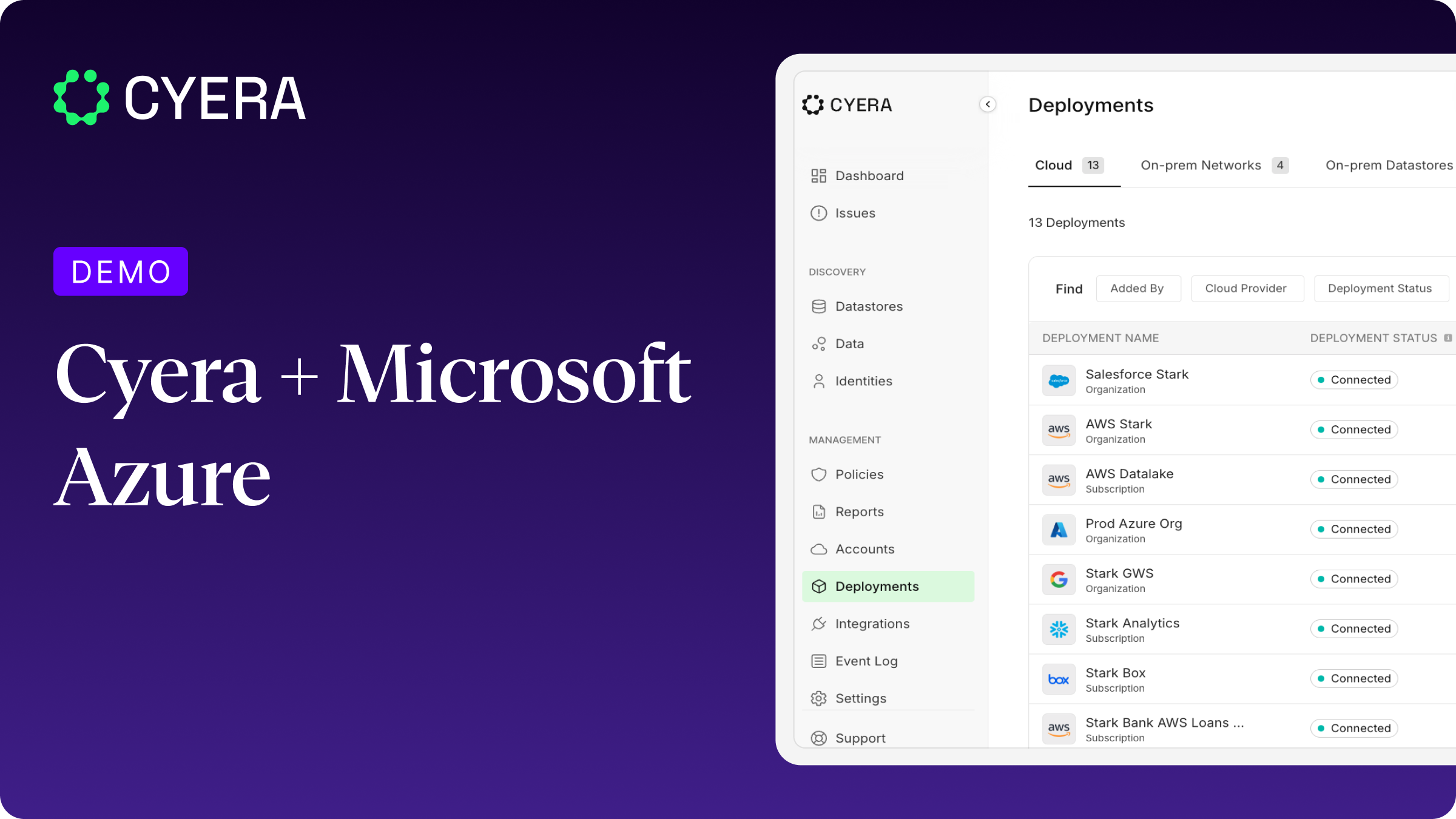Open the Policies section
The width and height of the screenshot is (1456, 819).
click(859, 474)
